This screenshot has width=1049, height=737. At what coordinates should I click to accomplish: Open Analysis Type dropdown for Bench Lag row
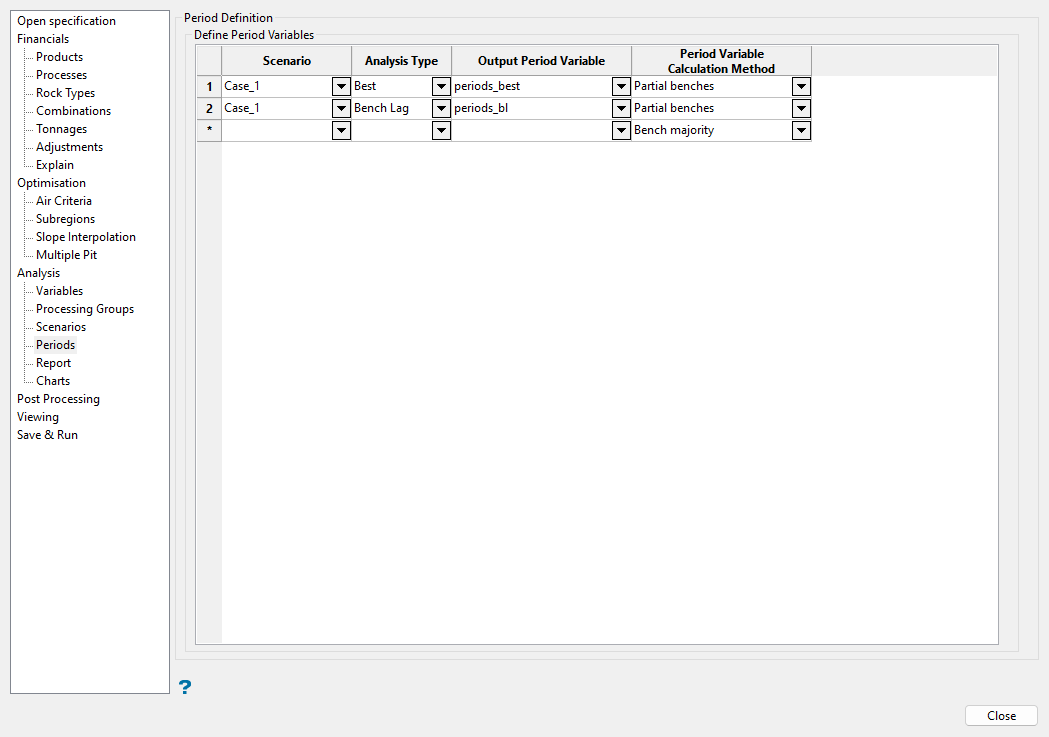coord(441,108)
